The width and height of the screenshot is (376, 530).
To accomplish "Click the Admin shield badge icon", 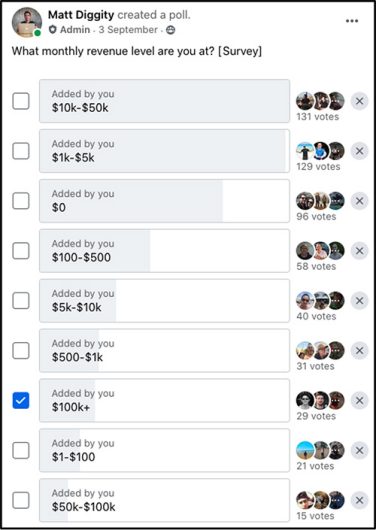I will coord(52,30).
